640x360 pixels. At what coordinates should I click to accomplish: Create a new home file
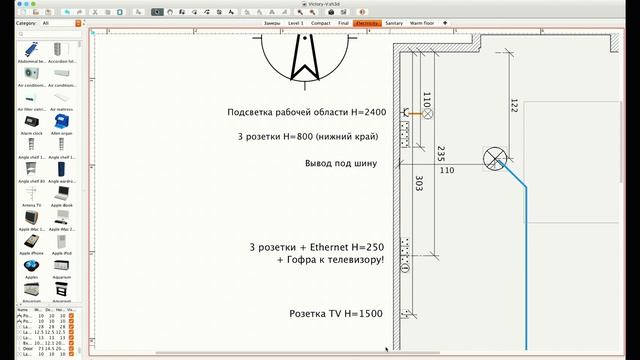[23, 12]
